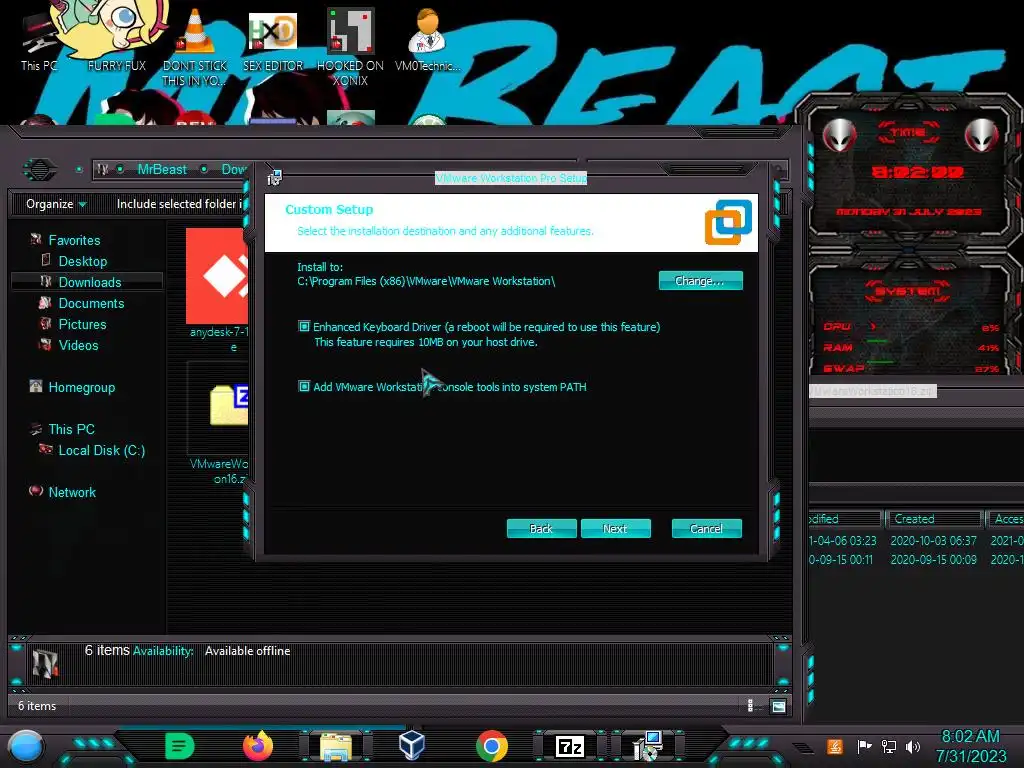Select Homegroup in the navigation pane

coord(82,387)
